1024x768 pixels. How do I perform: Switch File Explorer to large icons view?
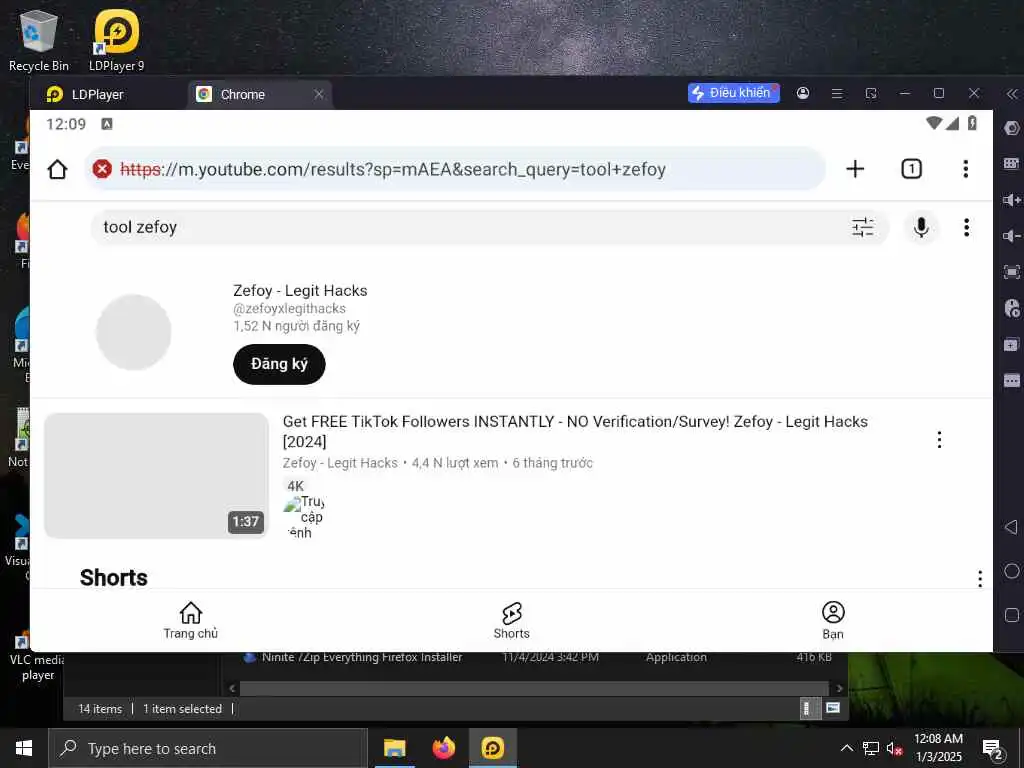[x=833, y=708]
